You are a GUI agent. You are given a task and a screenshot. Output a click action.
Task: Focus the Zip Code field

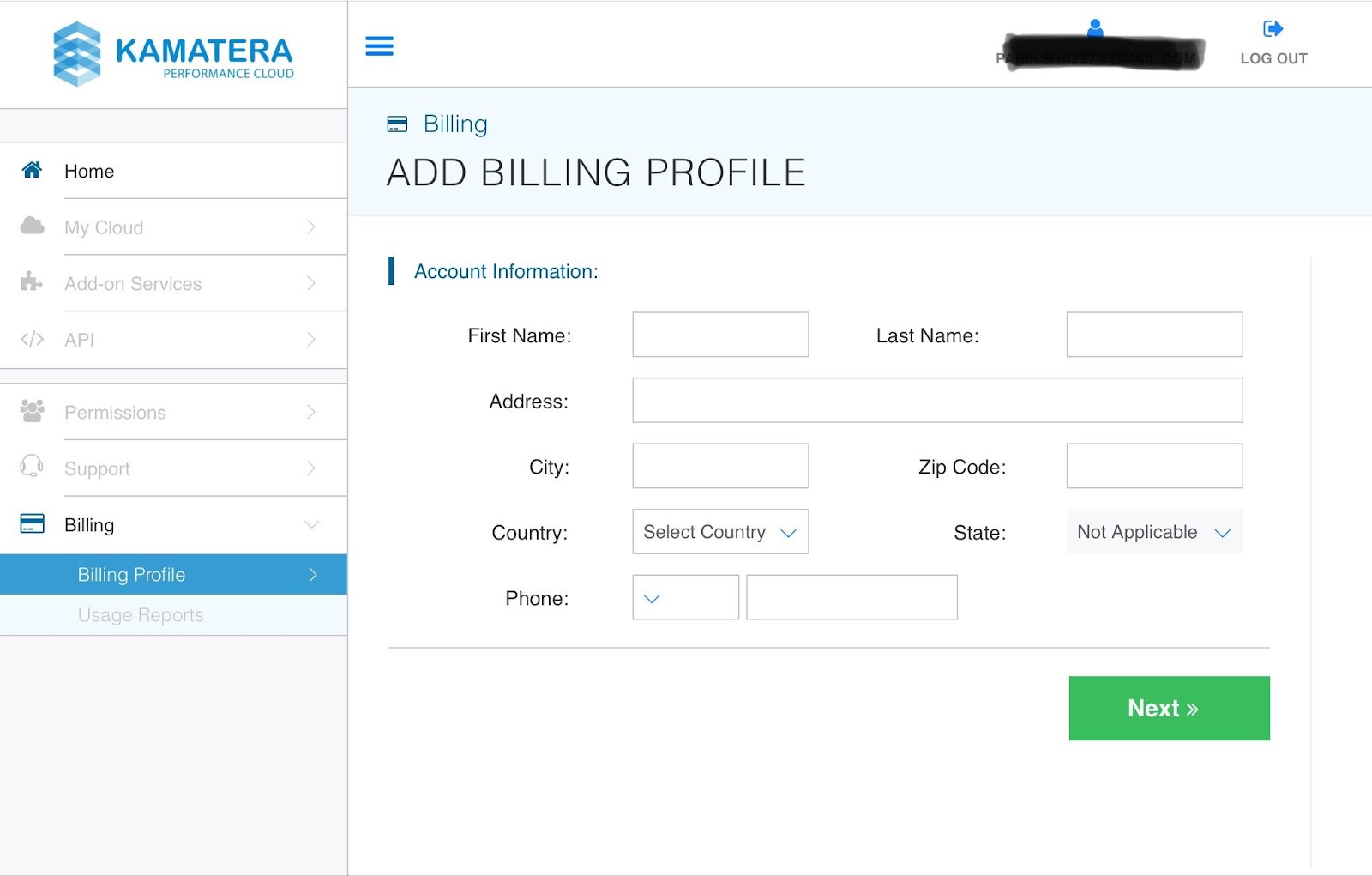click(1154, 466)
